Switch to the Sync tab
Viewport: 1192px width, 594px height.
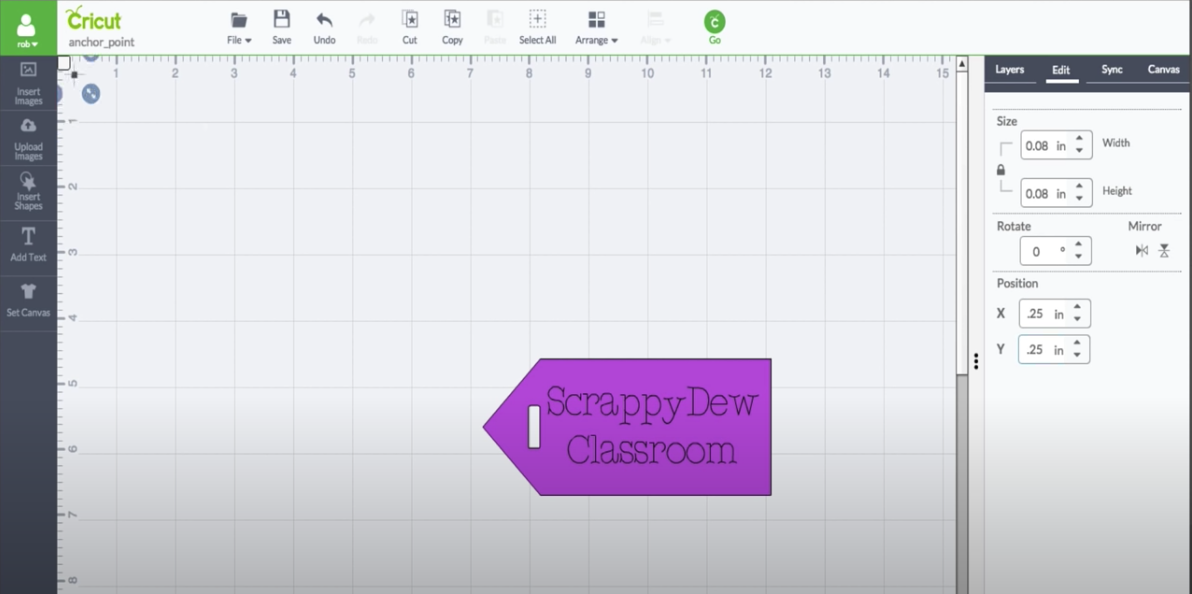(1112, 70)
